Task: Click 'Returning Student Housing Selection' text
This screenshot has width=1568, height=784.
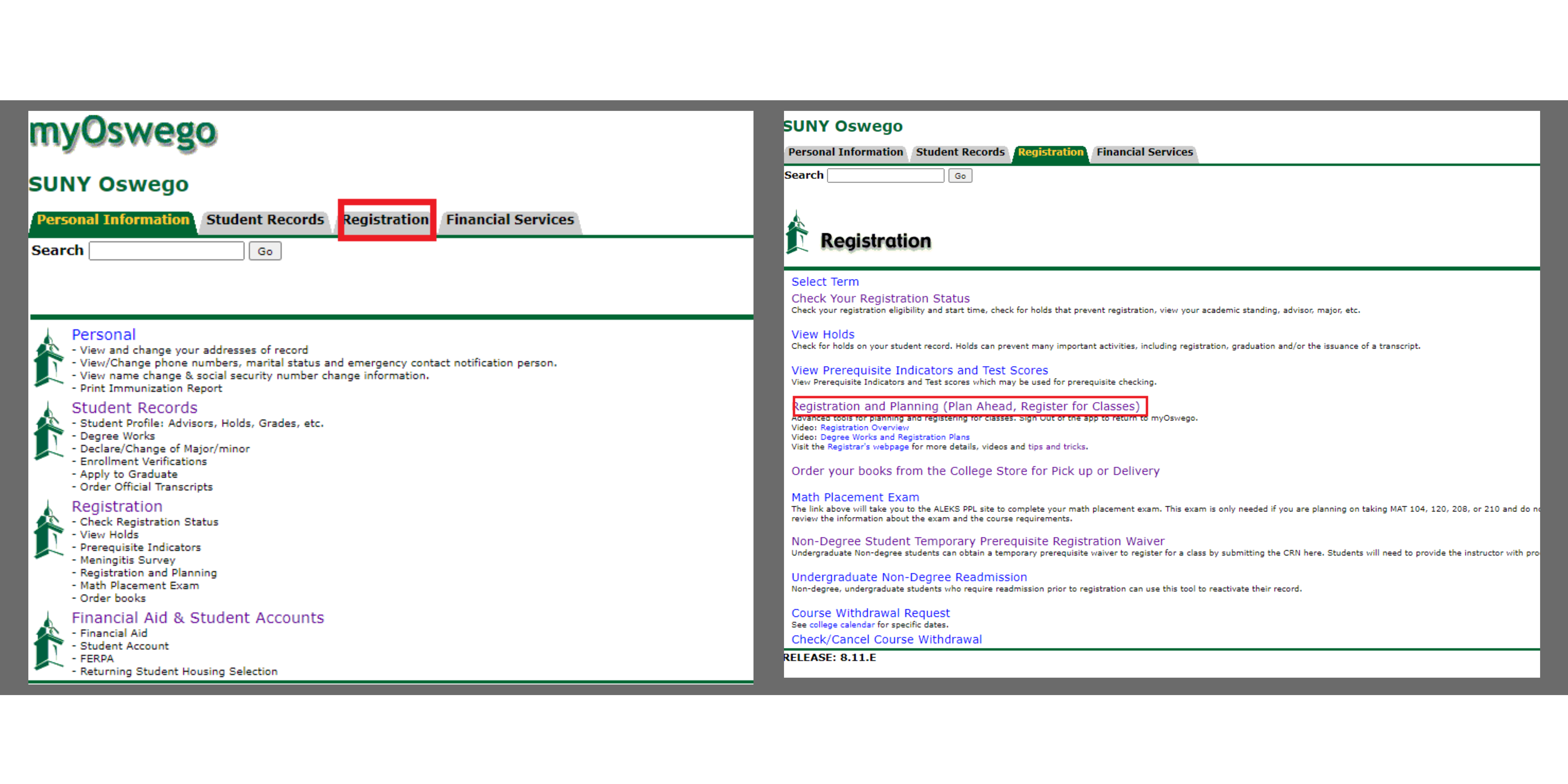Action: pos(179,671)
